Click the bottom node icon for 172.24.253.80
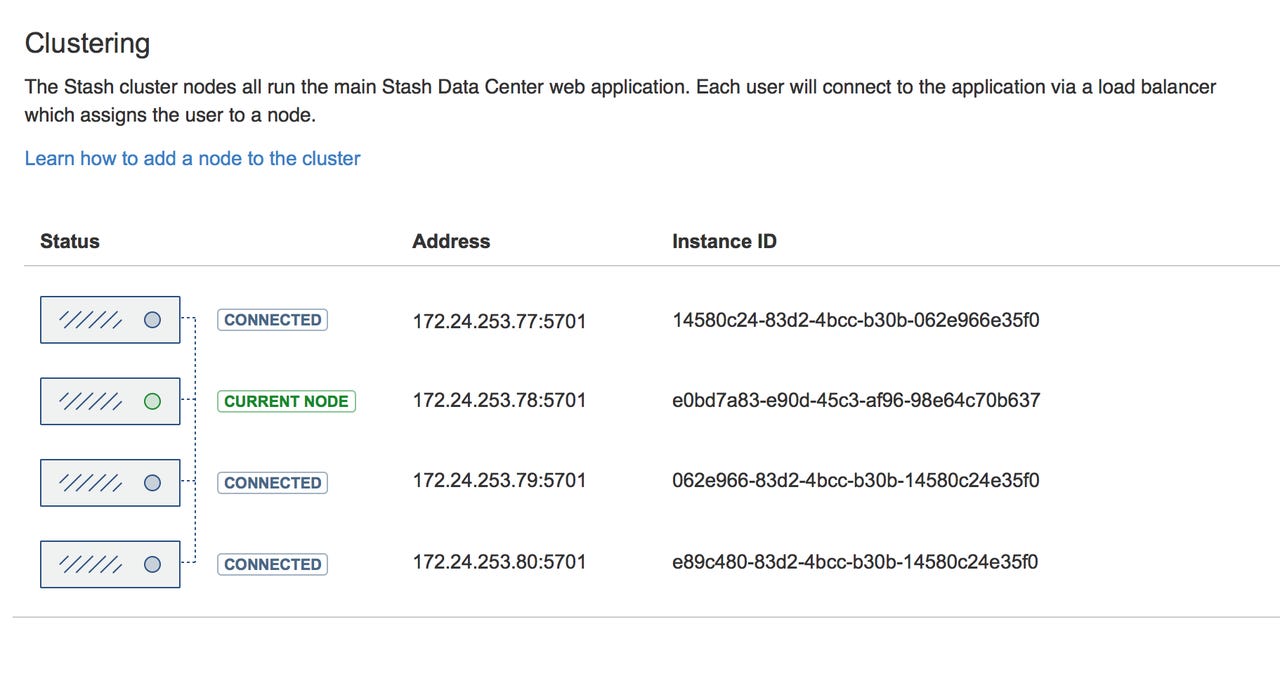This screenshot has height=686, width=1280. (110, 564)
